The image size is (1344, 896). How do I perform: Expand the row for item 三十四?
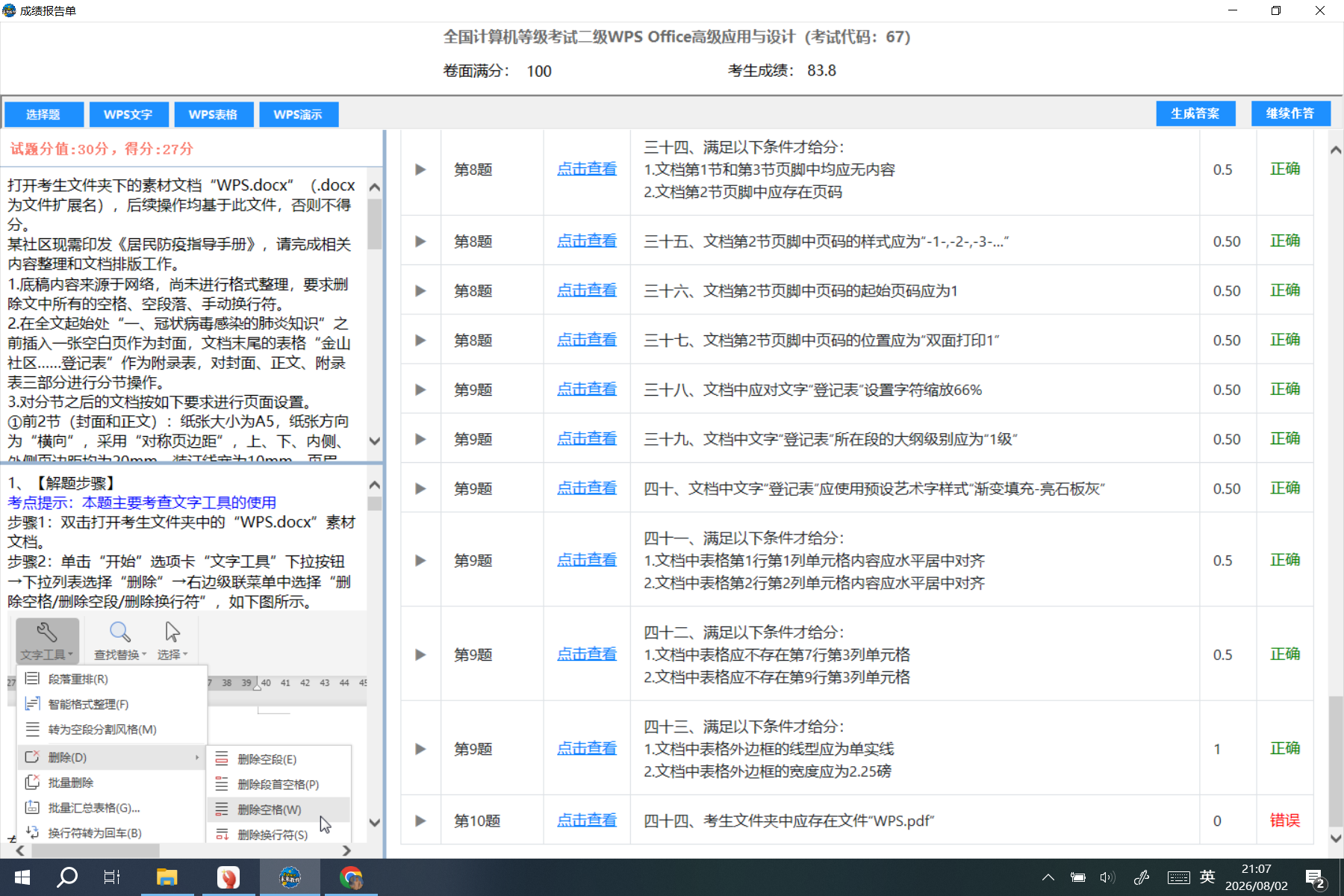(420, 169)
